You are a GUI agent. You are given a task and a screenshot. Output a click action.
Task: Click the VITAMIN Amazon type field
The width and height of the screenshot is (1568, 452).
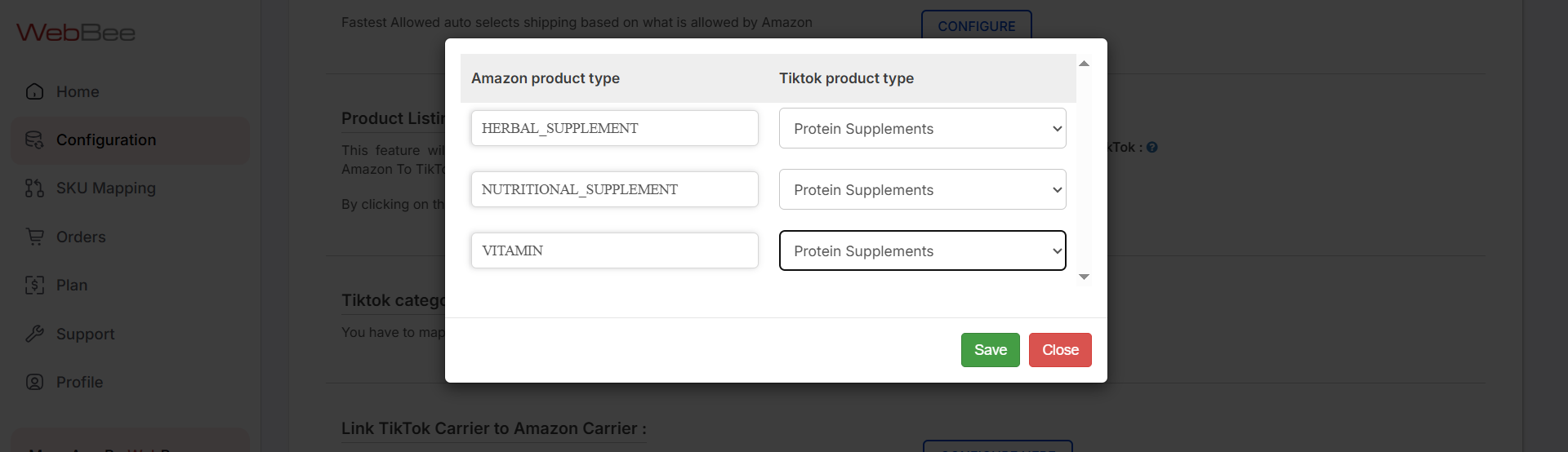click(614, 251)
